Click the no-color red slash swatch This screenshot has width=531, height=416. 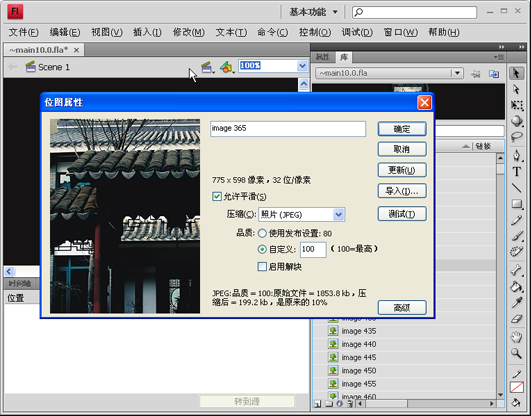516,387
